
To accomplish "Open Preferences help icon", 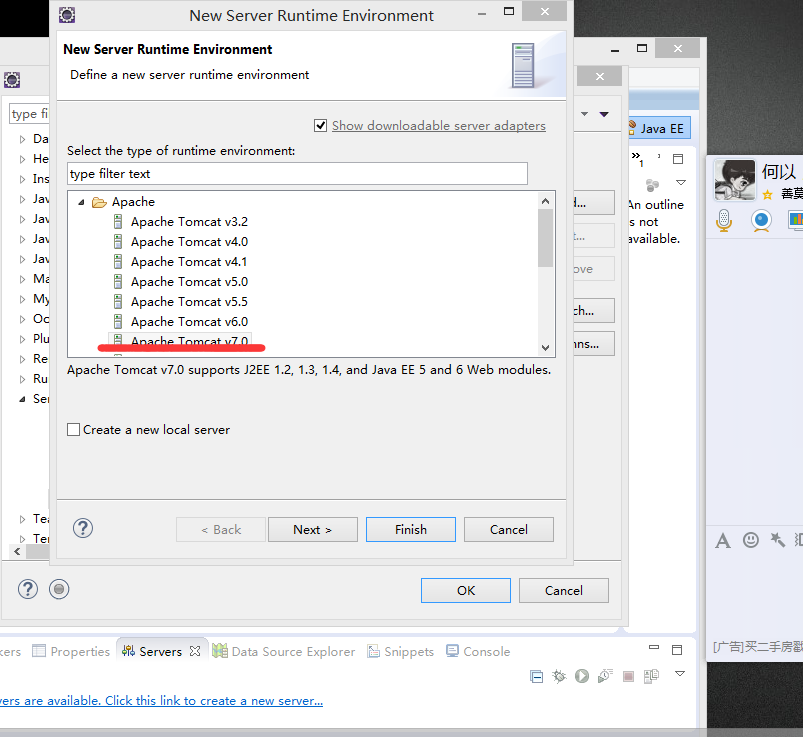I will pos(28,589).
